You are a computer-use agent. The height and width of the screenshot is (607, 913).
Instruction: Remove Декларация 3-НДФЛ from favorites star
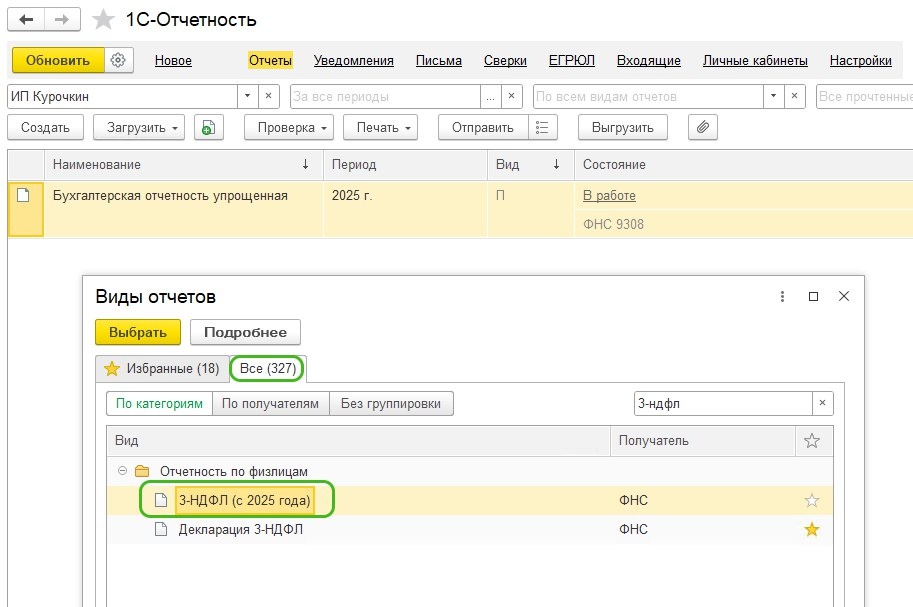click(812, 530)
